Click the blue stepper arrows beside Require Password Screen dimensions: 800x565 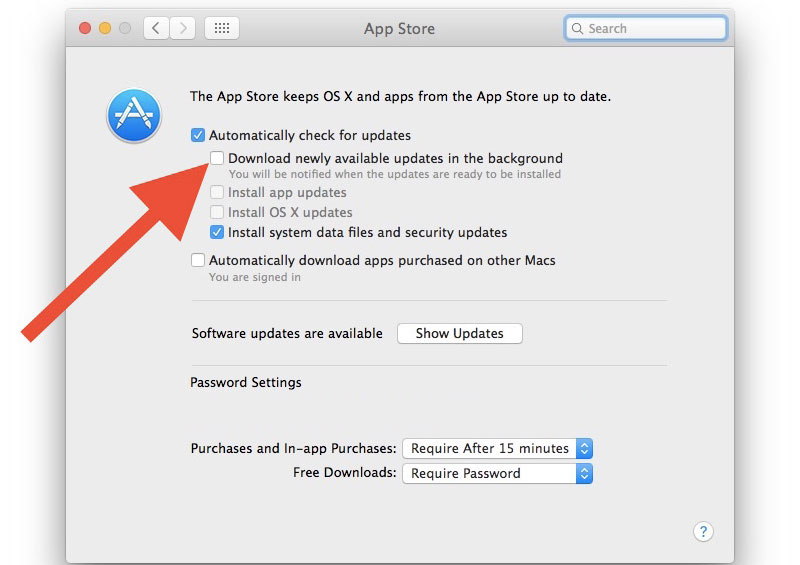pyautogui.click(x=585, y=474)
